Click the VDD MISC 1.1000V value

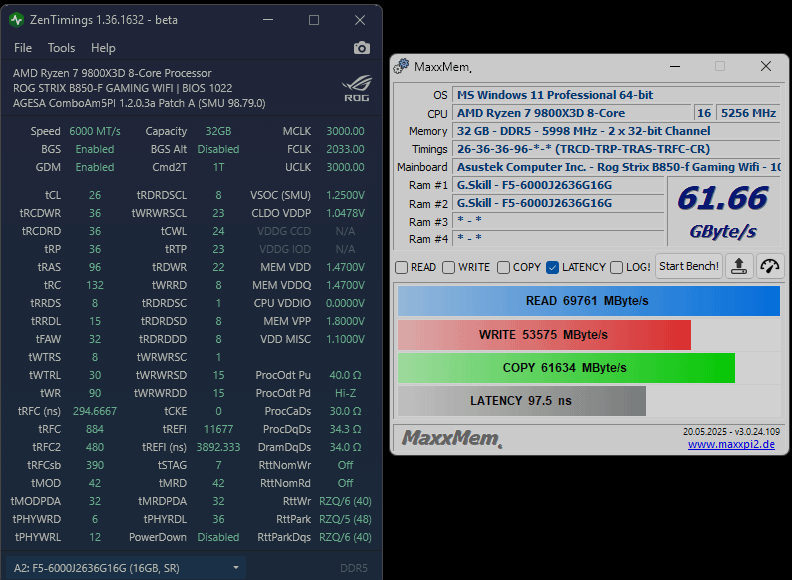click(x=345, y=340)
